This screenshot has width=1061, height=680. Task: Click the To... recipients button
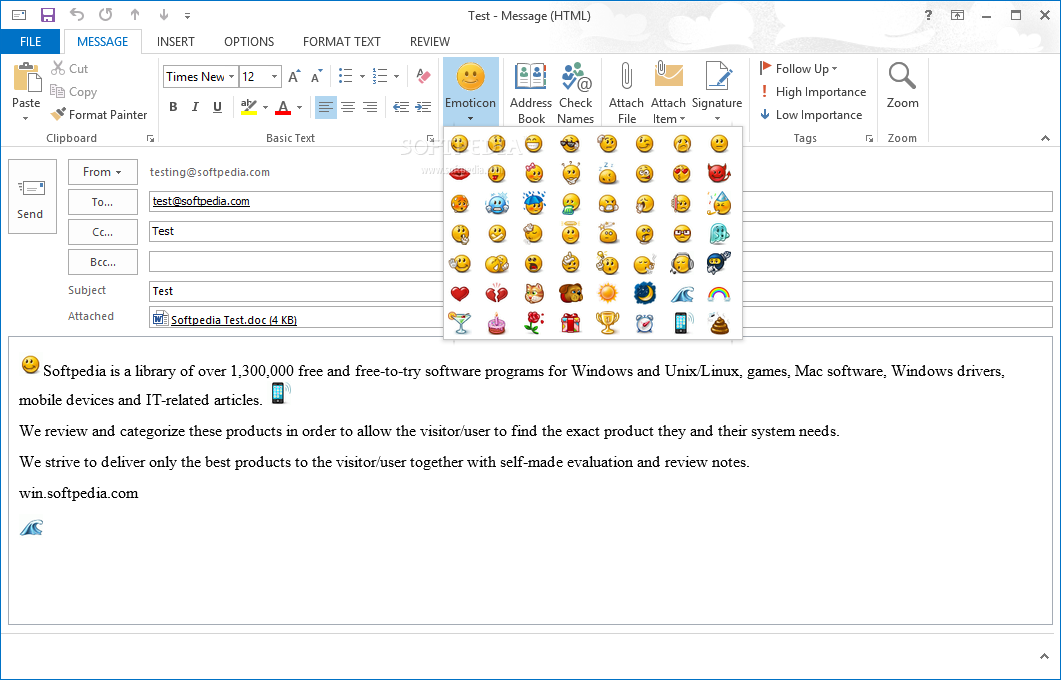coord(103,202)
